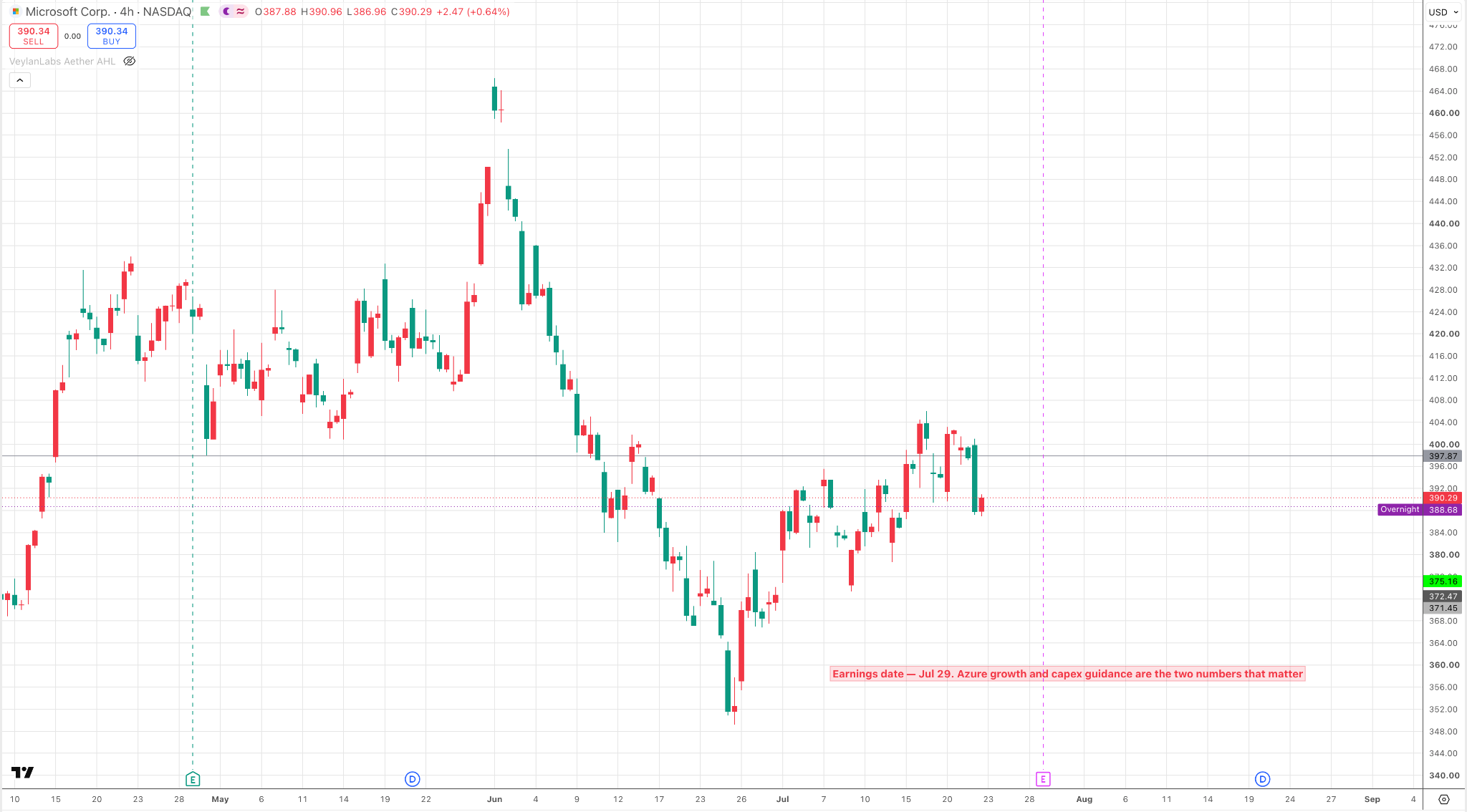Click the Sep label on the time axis
Screen dimensions: 1467x812
(x=1372, y=799)
